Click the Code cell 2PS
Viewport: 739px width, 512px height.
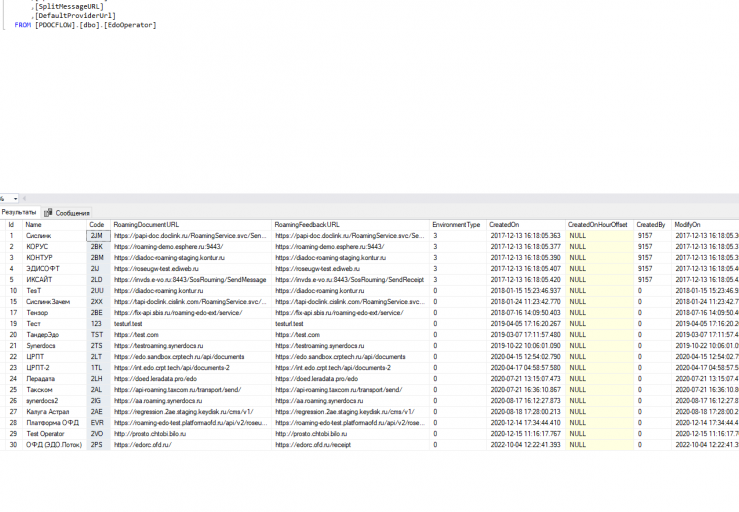[x=99, y=445]
